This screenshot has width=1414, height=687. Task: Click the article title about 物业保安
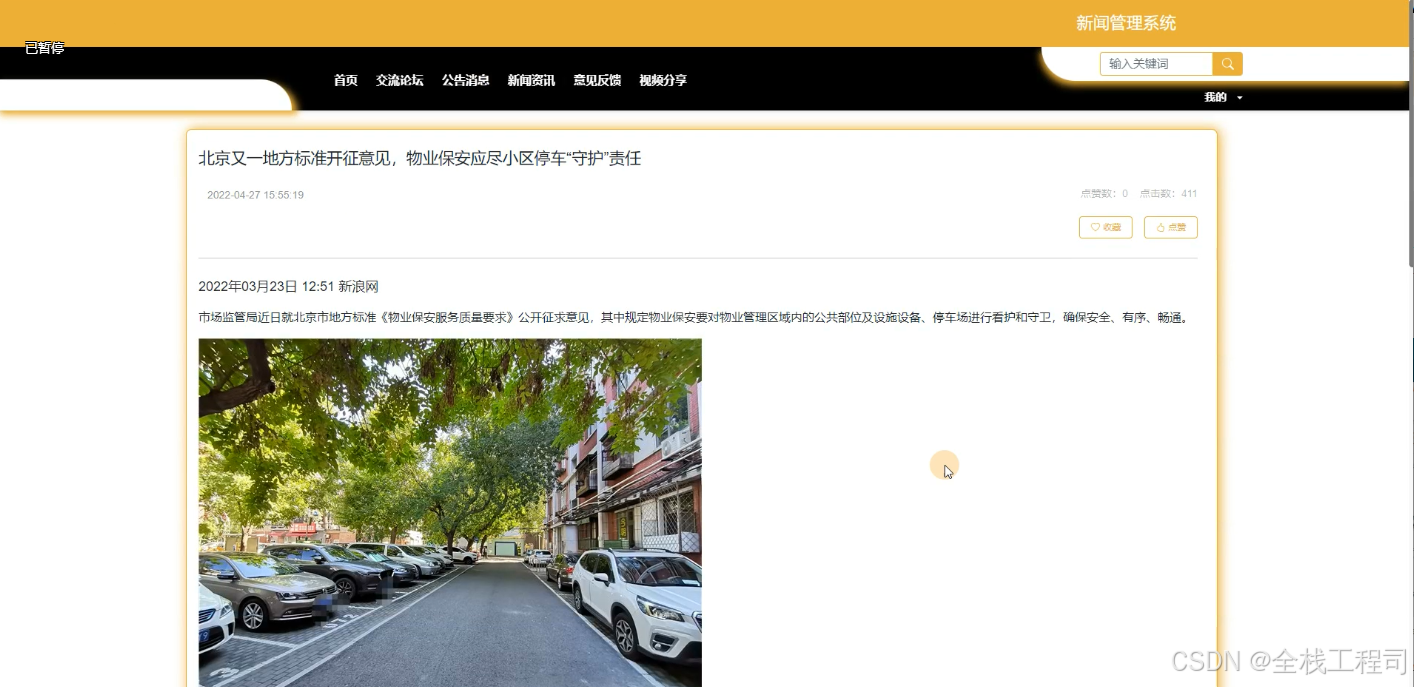(420, 158)
